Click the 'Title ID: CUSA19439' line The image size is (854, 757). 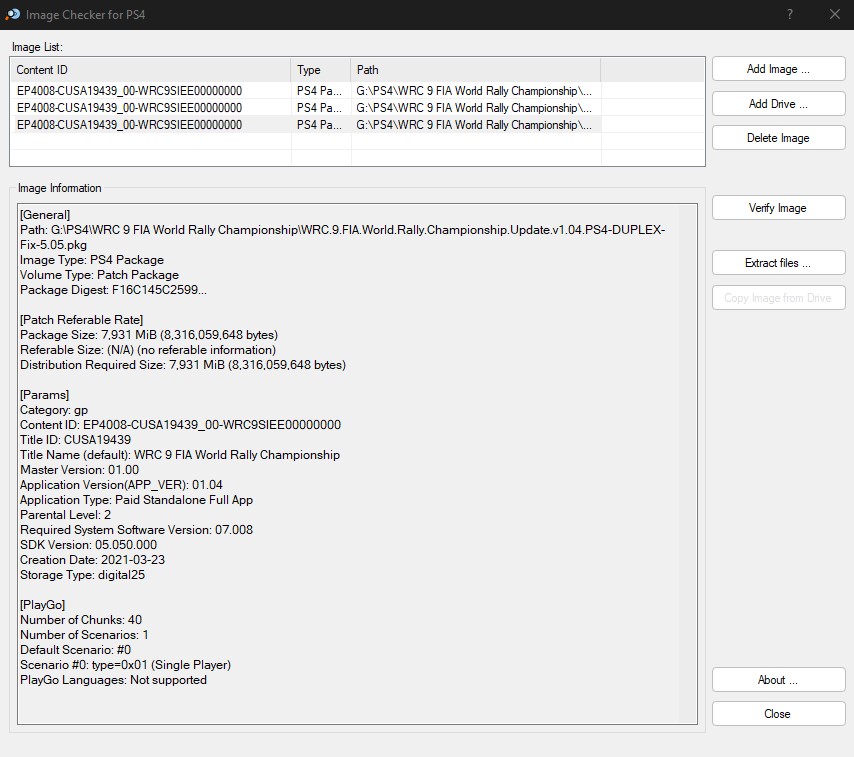(76, 440)
